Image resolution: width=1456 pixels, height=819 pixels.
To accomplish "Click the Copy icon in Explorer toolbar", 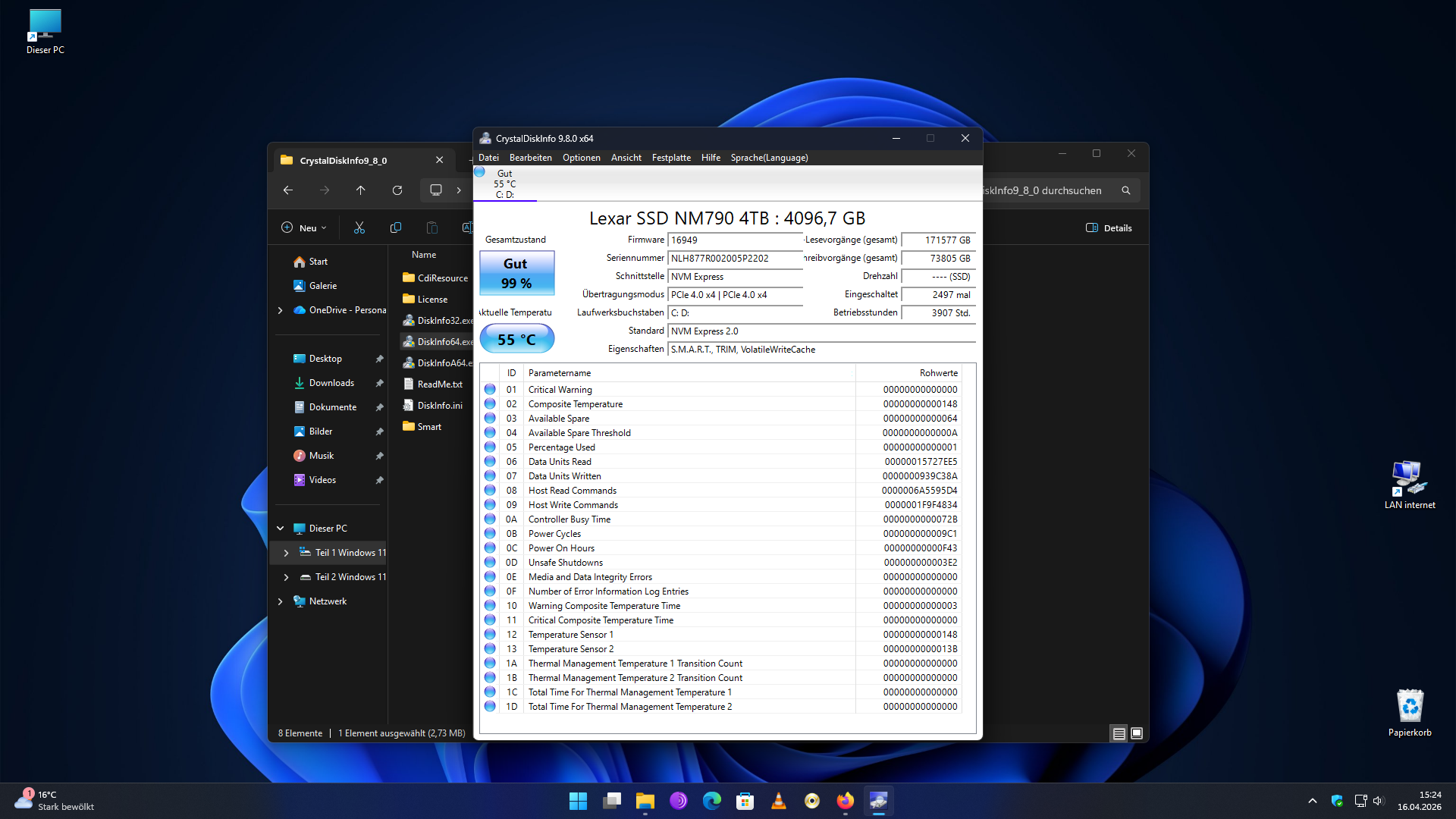I will (x=396, y=227).
